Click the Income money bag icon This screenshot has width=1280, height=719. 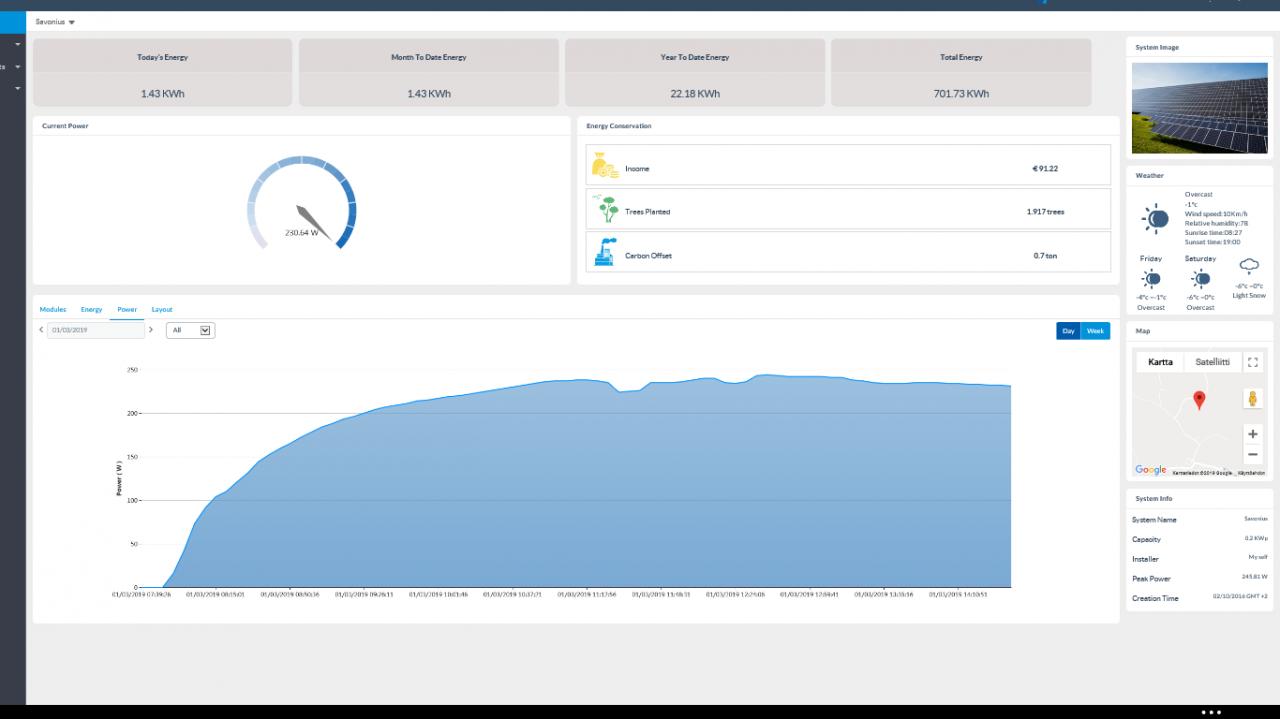pos(605,166)
